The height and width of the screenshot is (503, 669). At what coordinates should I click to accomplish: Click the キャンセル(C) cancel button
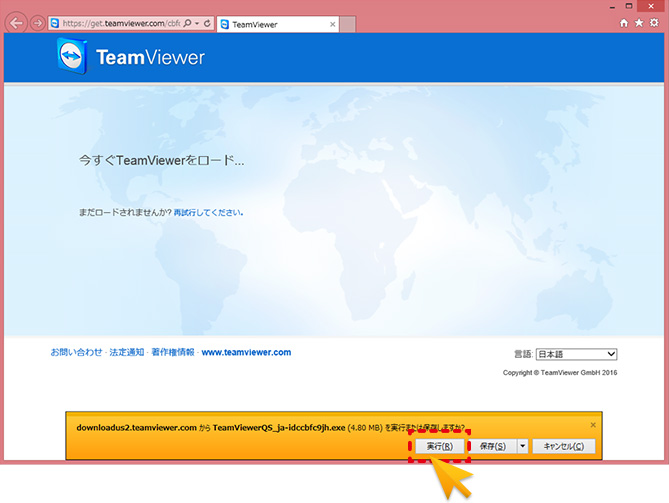click(564, 446)
